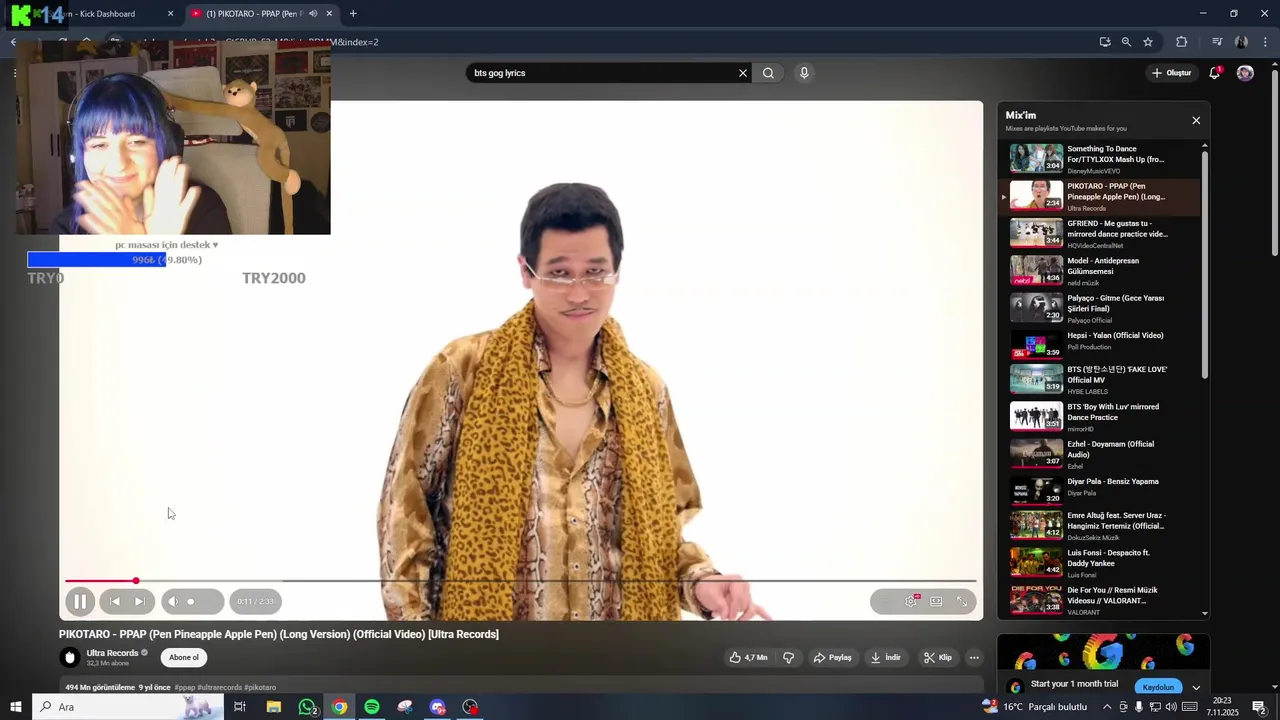Skip to next video in player
Viewport: 1280px width, 720px height.
tap(140, 601)
